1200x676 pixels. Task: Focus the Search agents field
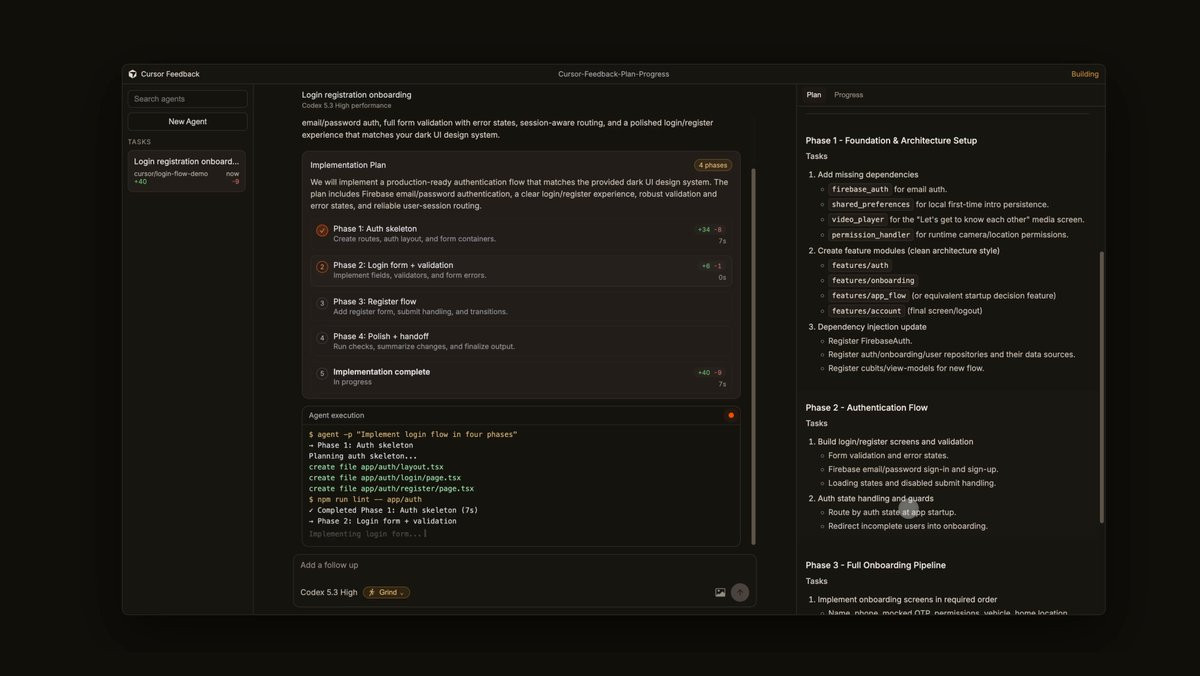(187, 99)
